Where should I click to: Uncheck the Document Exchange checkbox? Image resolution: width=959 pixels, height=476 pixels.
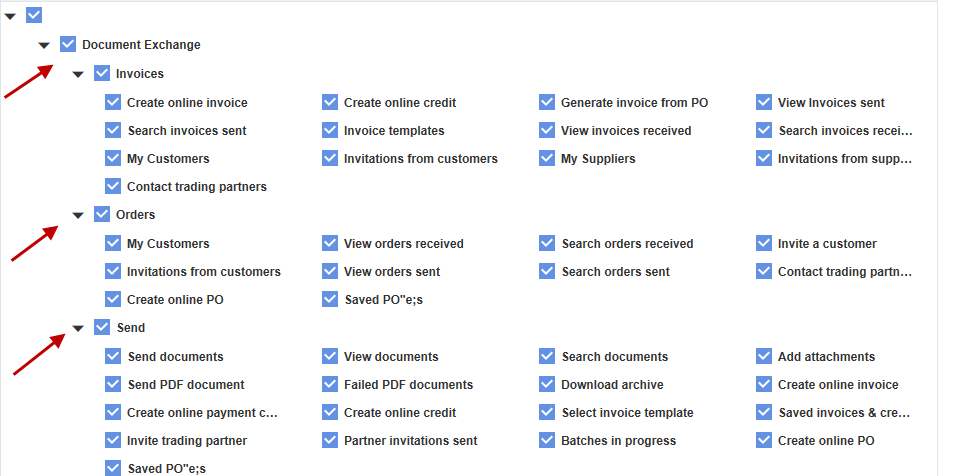[x=68, y=44]
